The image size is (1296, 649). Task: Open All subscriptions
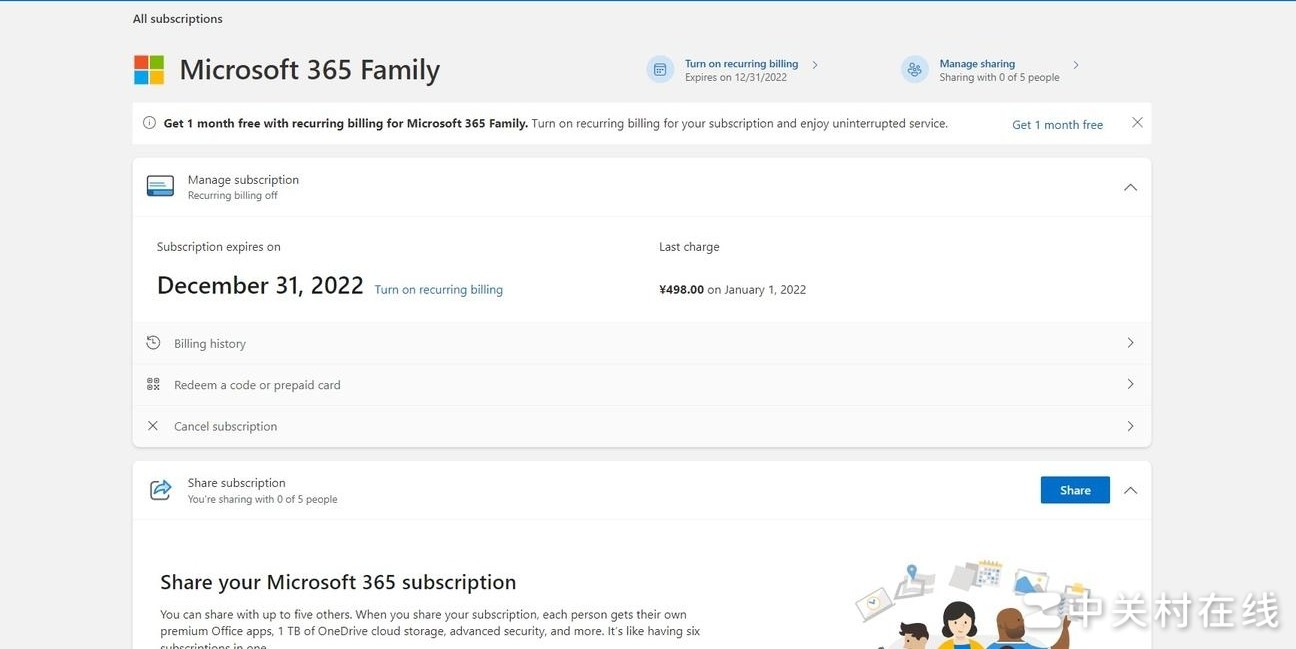(x=177, y=18)
